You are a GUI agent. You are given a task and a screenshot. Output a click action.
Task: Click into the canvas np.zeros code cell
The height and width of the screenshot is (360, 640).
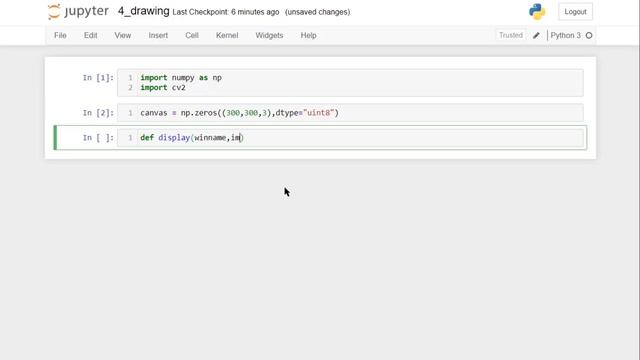[x=350, y=113]
